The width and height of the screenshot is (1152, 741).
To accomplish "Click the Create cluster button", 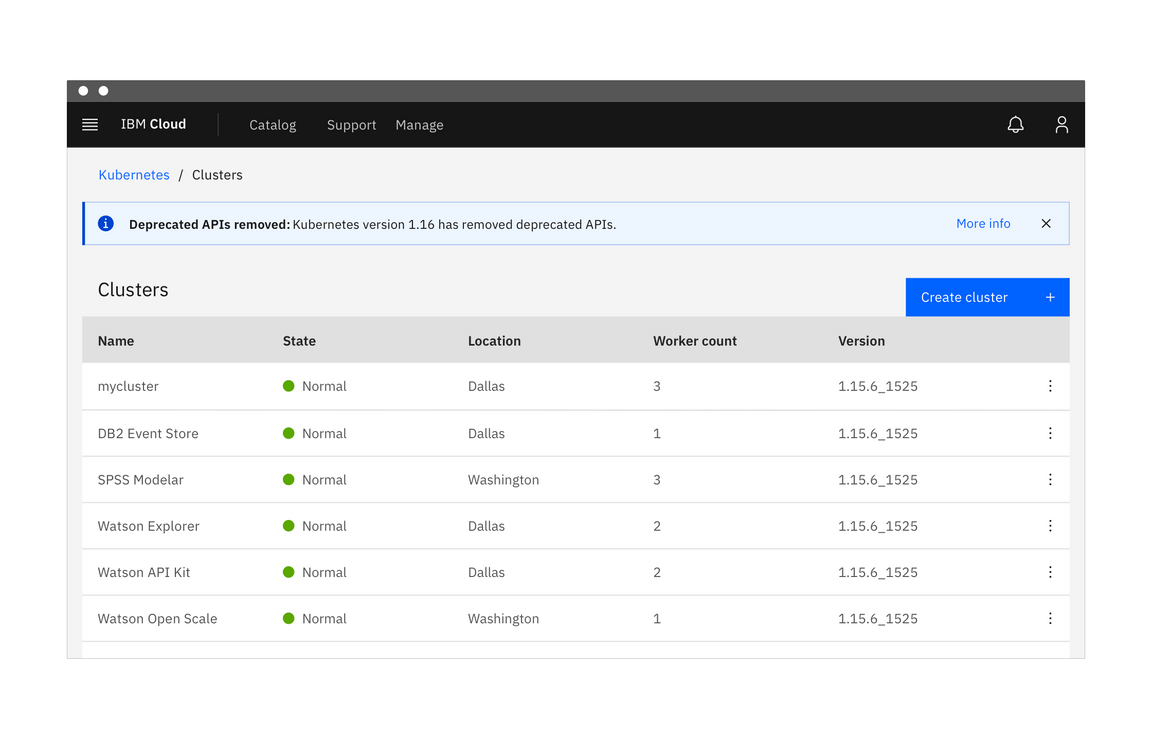I will [987, 297].
